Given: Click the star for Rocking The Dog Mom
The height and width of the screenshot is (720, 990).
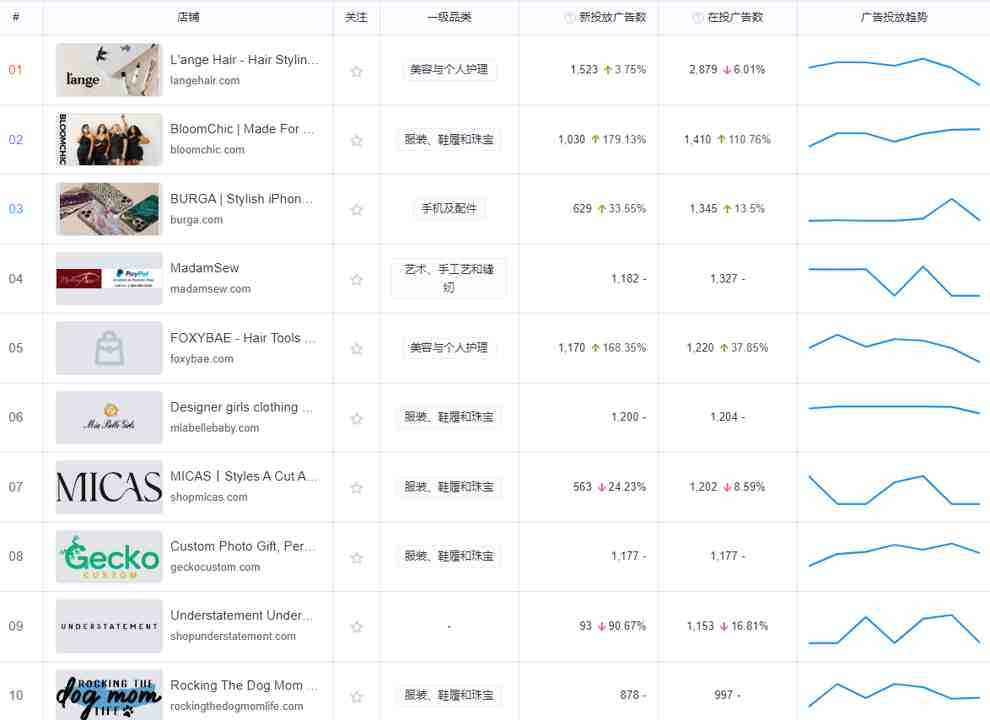Looking at the screenshot, I should (x=356, y=697).
